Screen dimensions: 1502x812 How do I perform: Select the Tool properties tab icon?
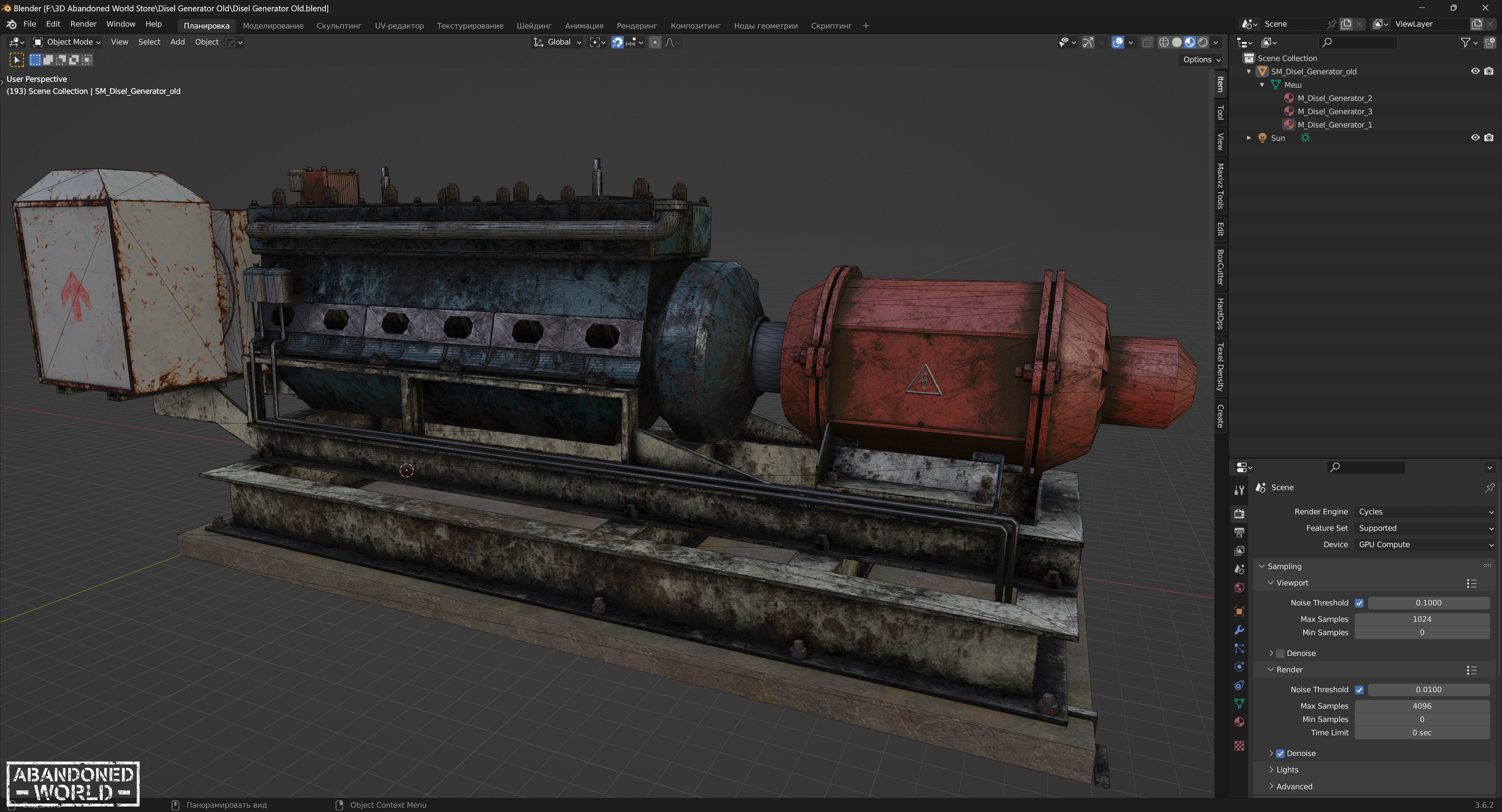(1239, 491)
